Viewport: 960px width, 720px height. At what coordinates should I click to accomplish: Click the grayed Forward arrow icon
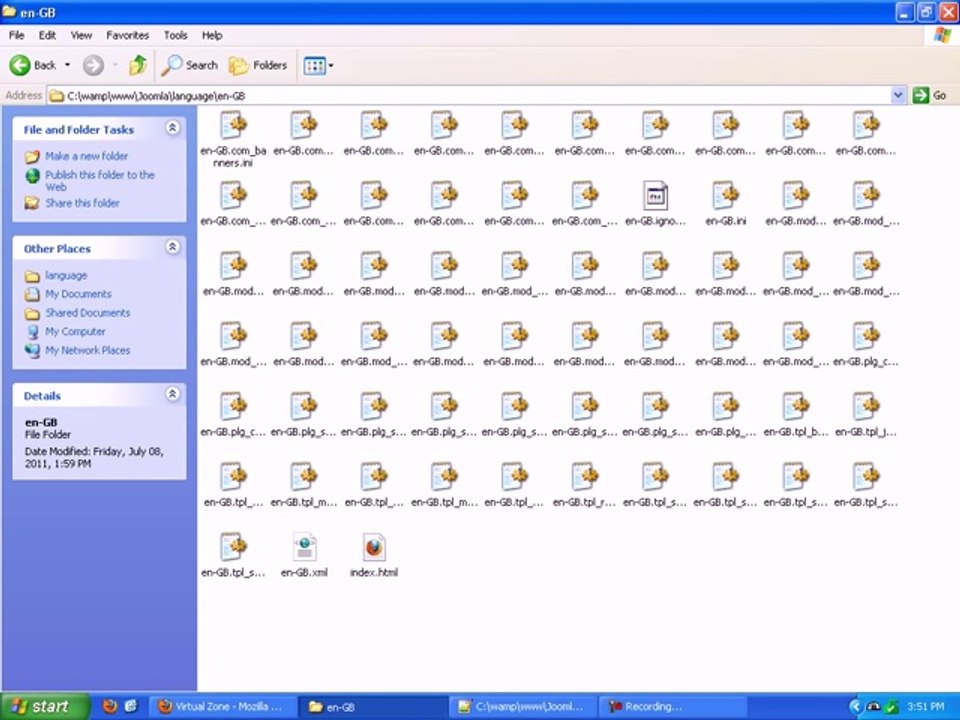coord(93,65)
